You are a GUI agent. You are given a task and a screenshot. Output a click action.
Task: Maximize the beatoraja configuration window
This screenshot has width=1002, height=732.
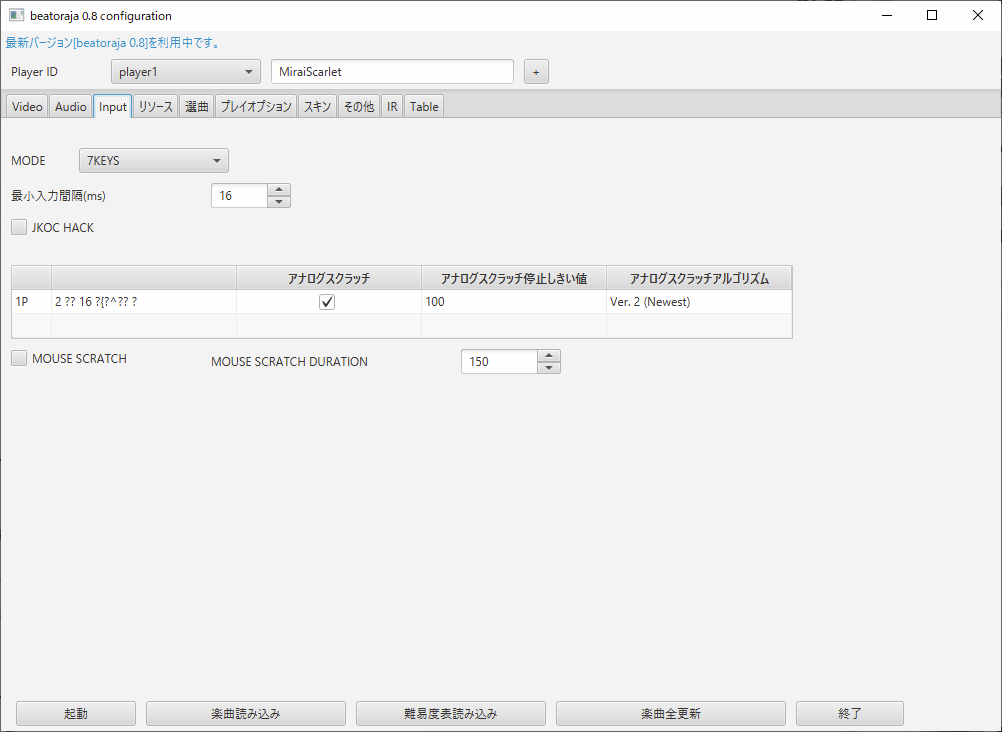pos(932,15)
